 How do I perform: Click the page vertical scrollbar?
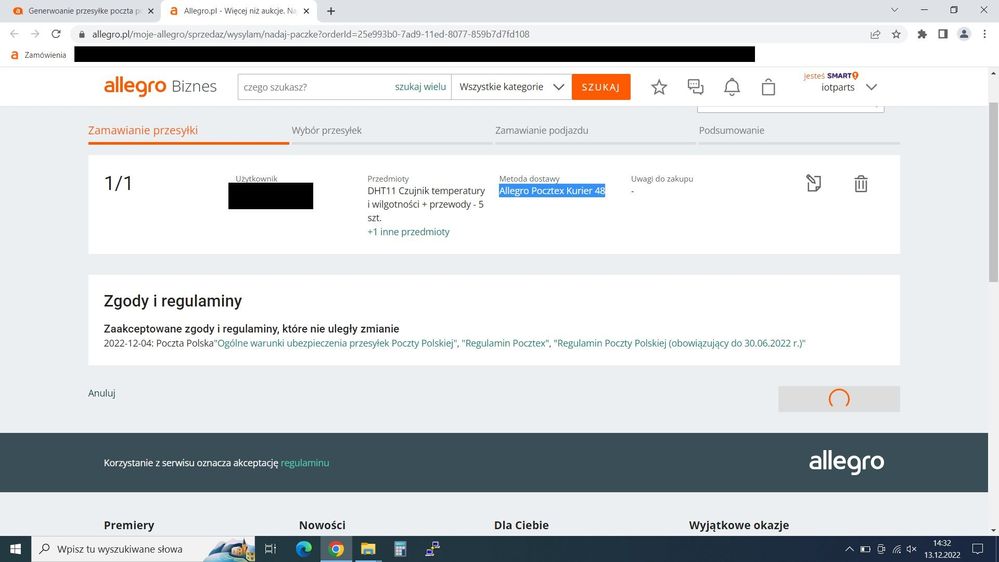[993, 191]
